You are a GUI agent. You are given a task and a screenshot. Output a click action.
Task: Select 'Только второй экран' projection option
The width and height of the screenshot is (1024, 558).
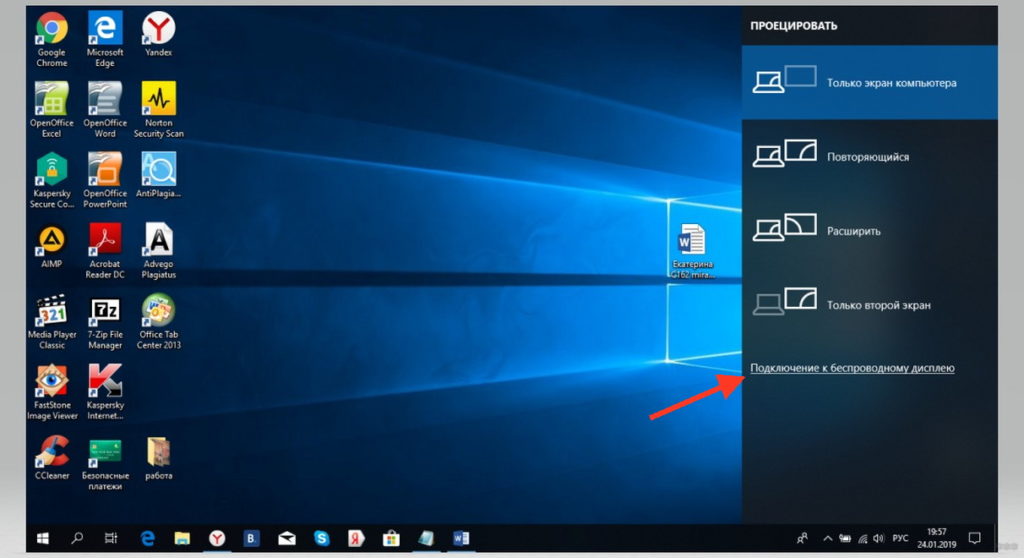(x=869, y=304)
